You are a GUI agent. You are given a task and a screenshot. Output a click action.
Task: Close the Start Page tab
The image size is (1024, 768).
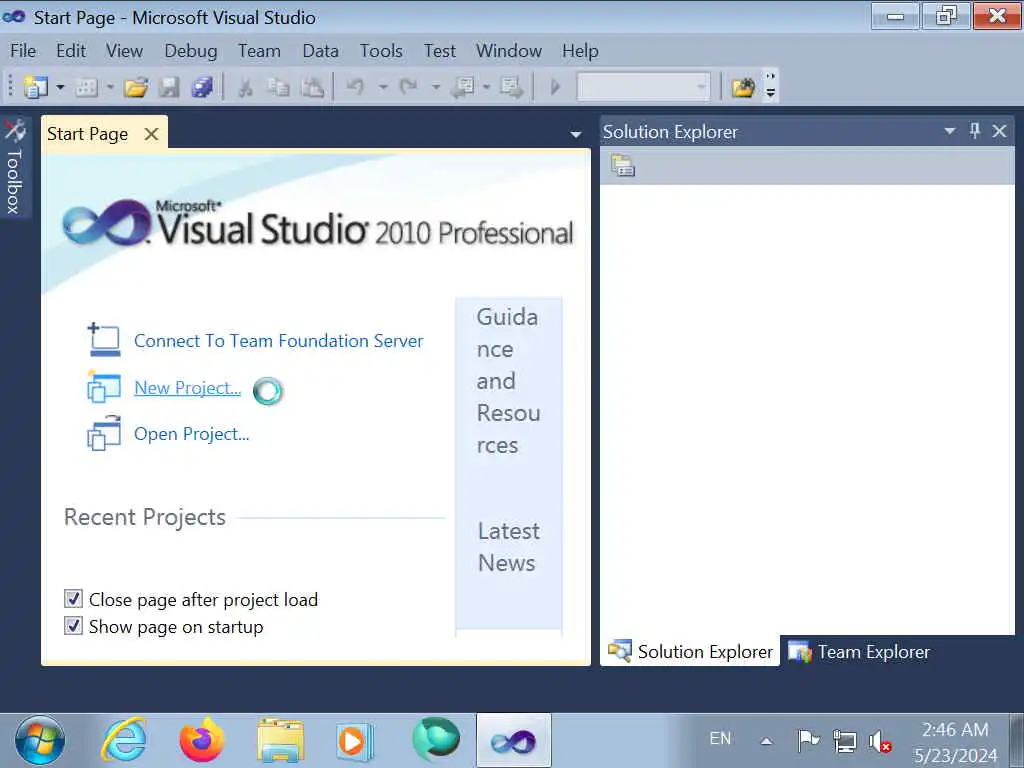[x=152, y=134]
